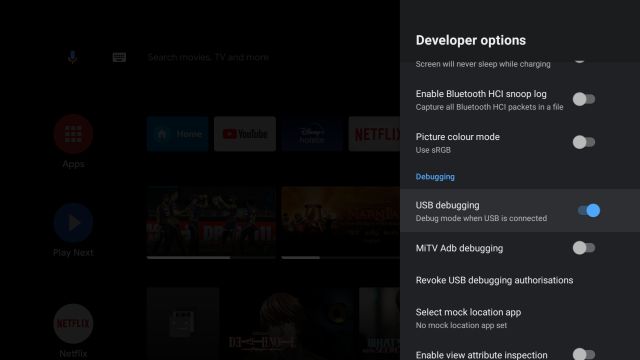This screenshot has height=360, width=640.
Task: Open the Home app tile
Action: [x=178, y=134]
